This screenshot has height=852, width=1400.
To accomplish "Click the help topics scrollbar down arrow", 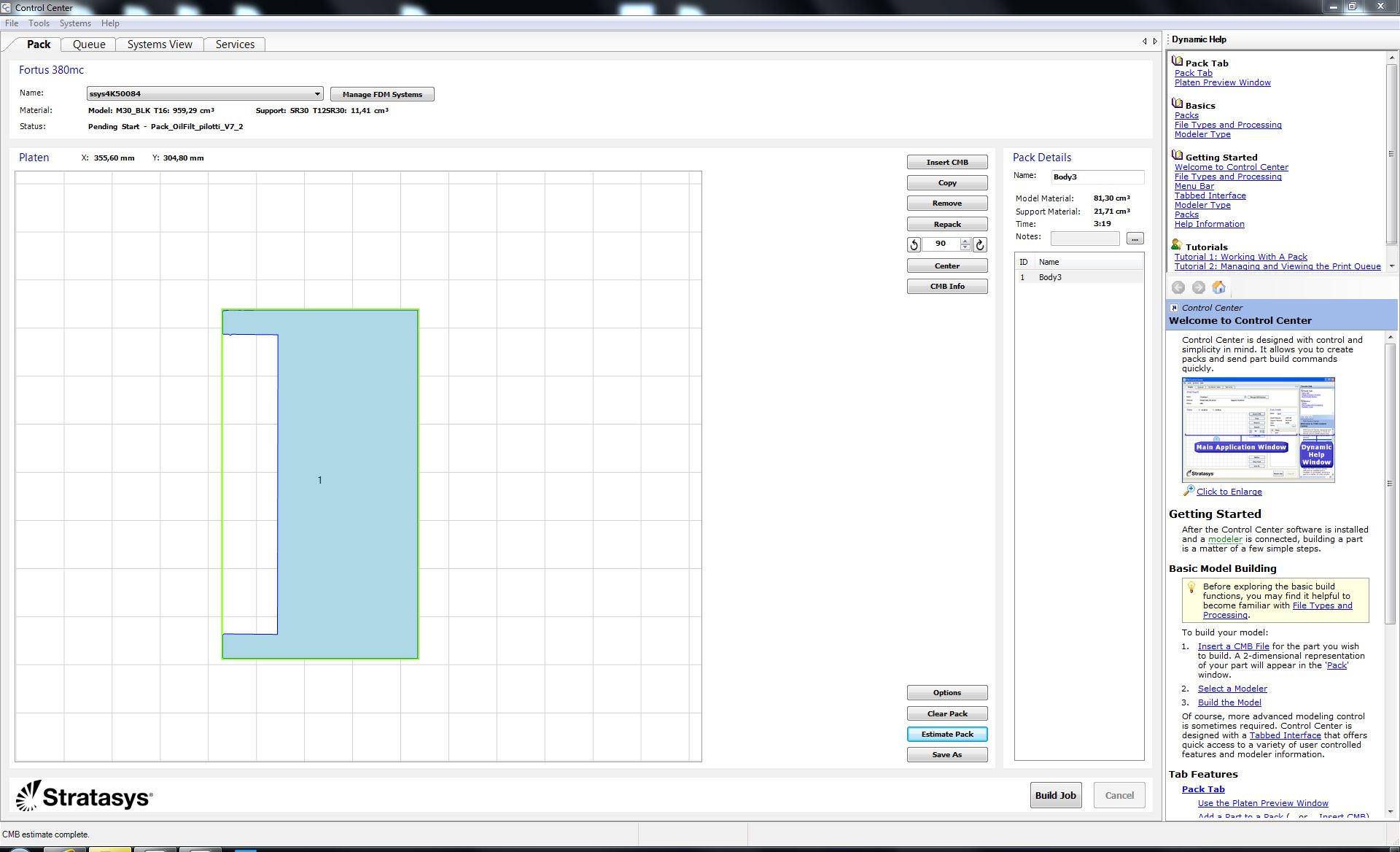I will [1391, 266].
